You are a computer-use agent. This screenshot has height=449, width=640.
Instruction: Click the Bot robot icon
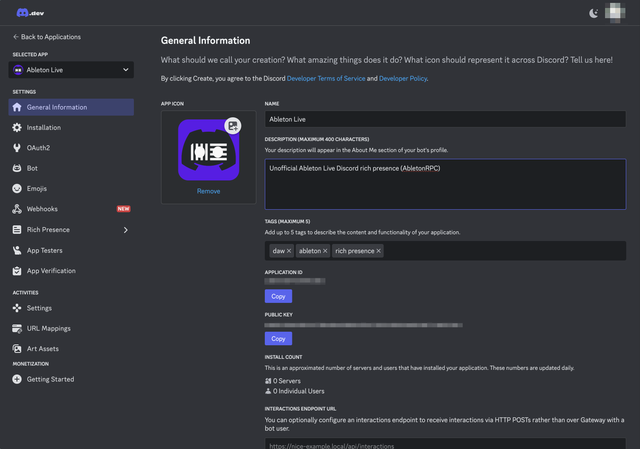[x=17, y=168]
